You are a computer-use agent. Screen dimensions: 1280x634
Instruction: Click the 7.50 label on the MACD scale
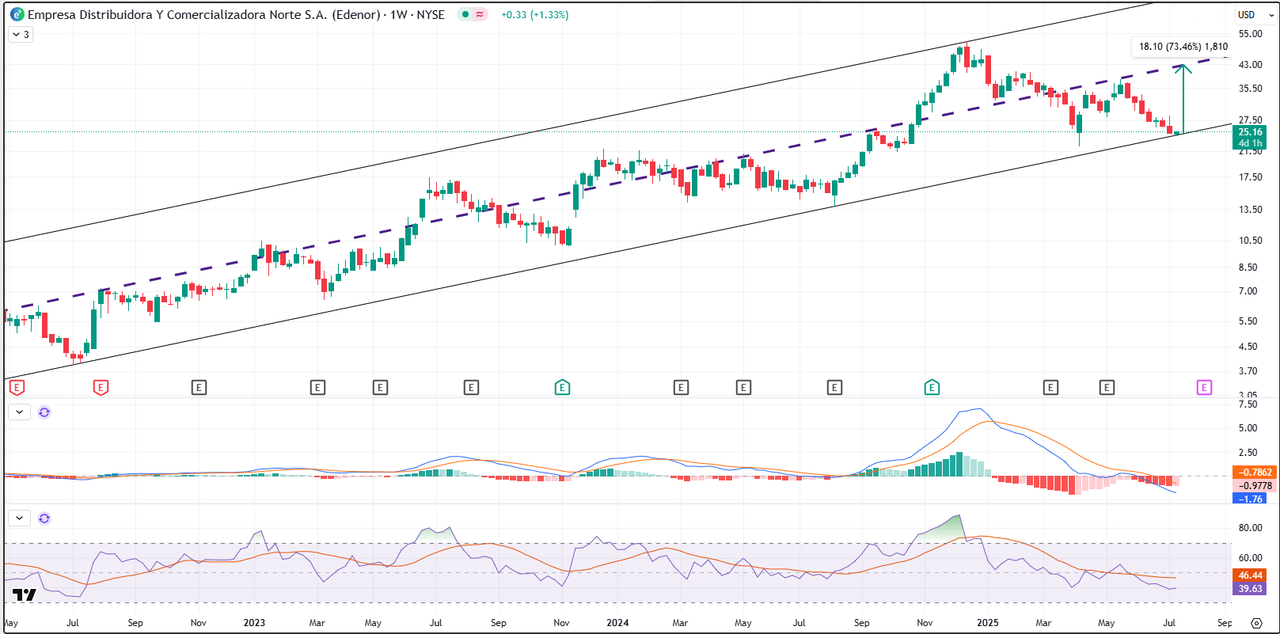click(1247, 404)
